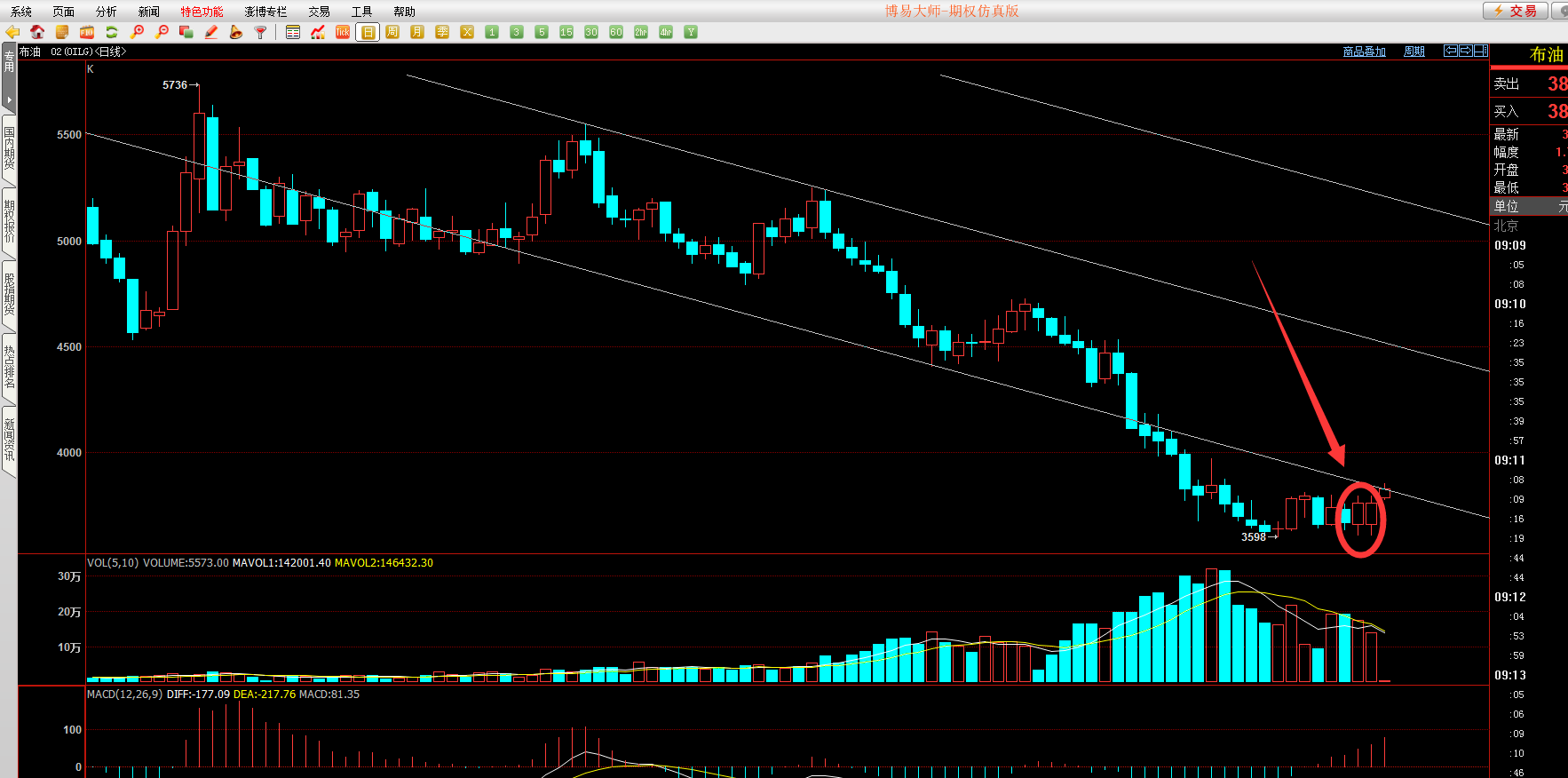The image size is (1568, 778).
Task: Open the orange Tick chart icon
Action: 343,32
